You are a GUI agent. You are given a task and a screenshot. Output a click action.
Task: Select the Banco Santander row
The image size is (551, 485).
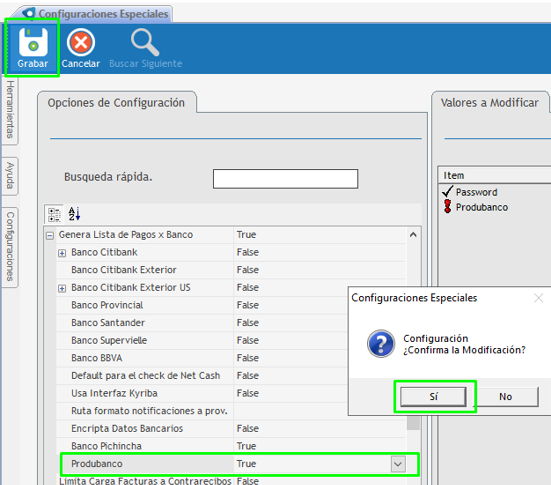108,323
